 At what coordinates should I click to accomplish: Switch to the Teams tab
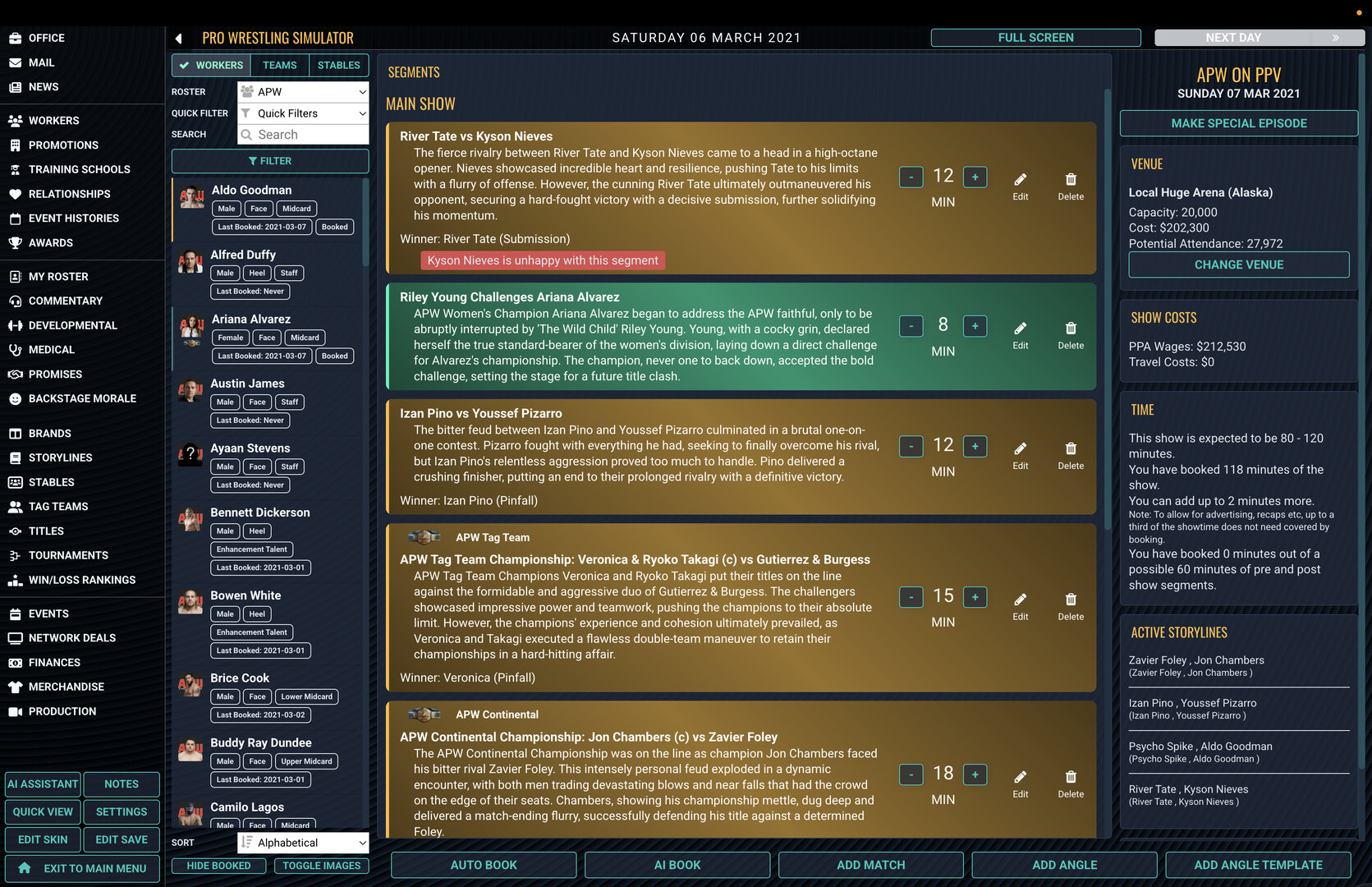click(279, 66)
